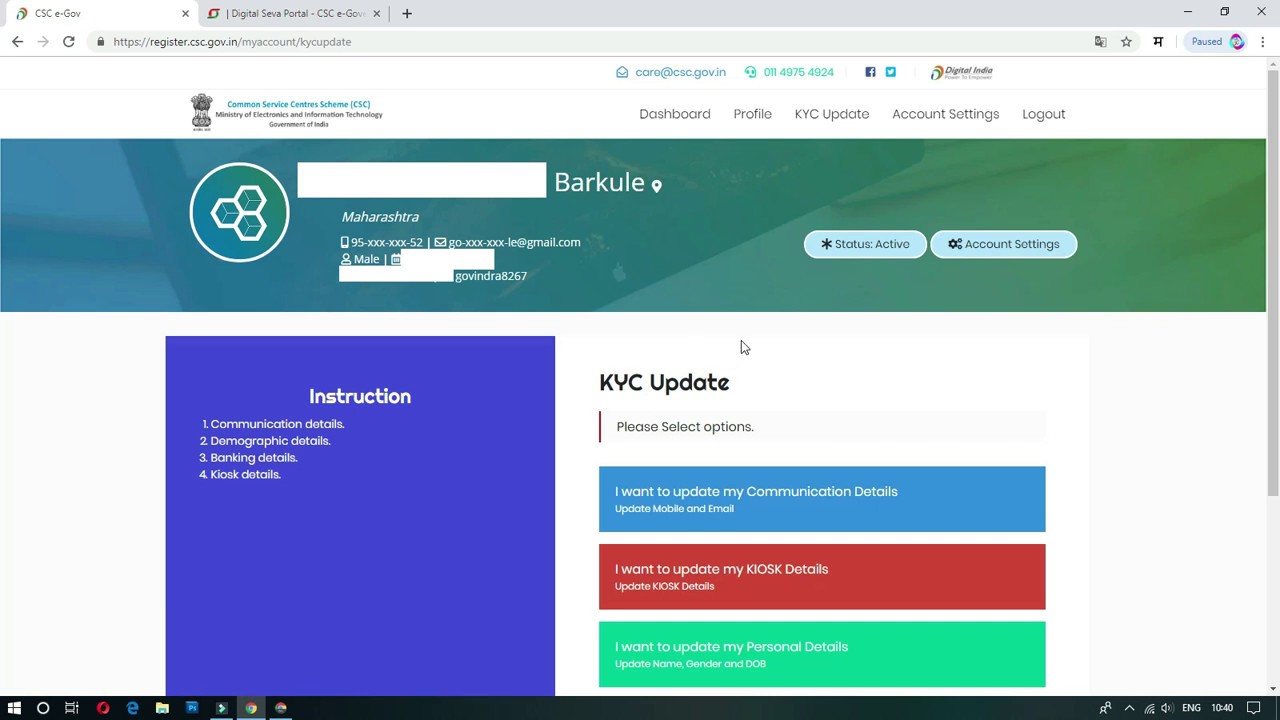The width and height of the screenshot is (1280, 720).
Task: Open the network icon in the system tray
Action: coord(1149,708)
